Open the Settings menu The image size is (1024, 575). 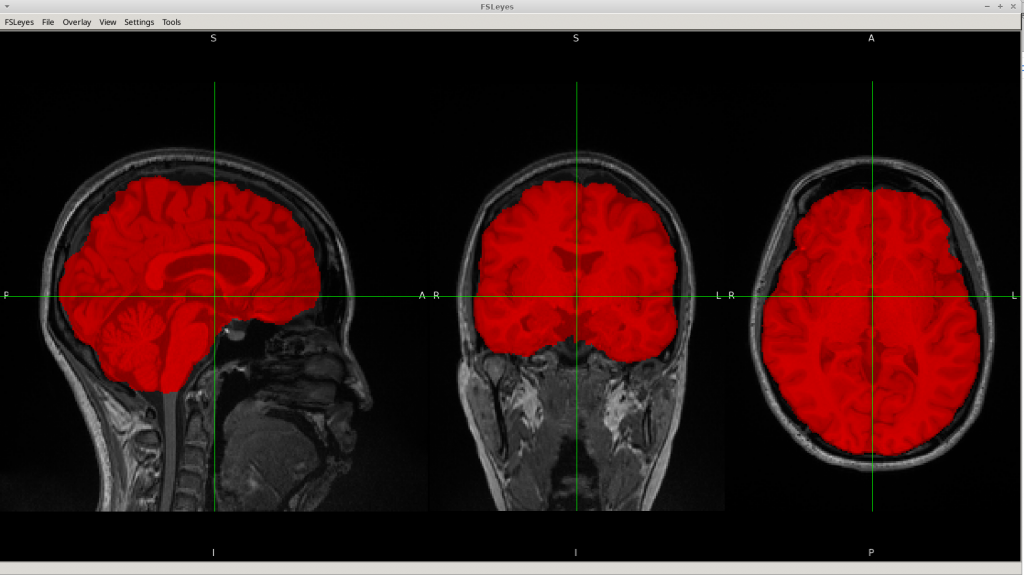coord(139,22)
